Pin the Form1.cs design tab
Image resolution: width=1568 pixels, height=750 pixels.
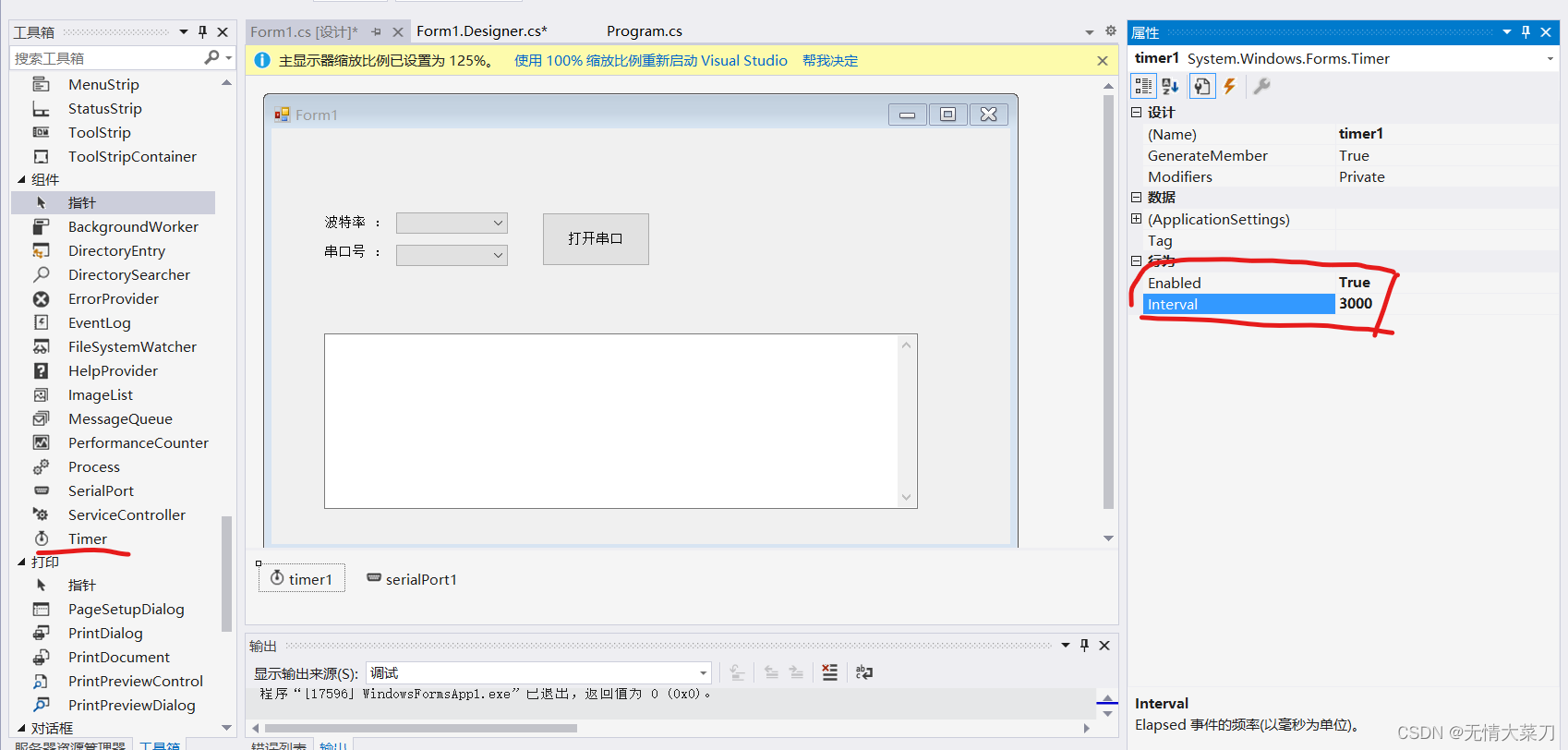(x=376, y=31)
